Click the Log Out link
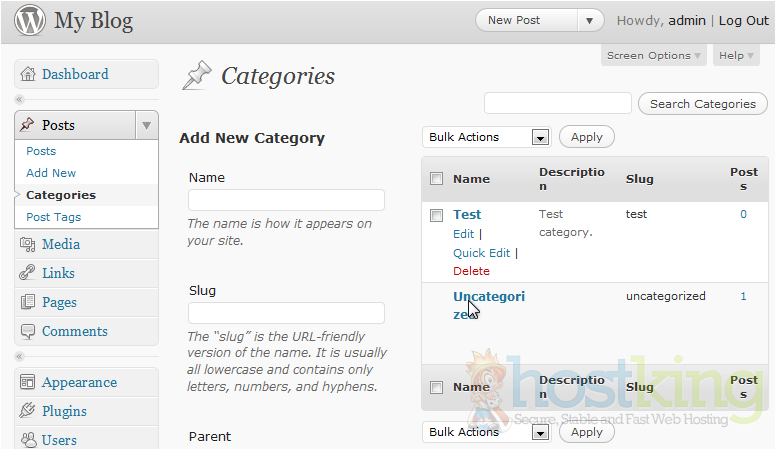This screenshot has width=776, height=450. (x=743, y=21)
